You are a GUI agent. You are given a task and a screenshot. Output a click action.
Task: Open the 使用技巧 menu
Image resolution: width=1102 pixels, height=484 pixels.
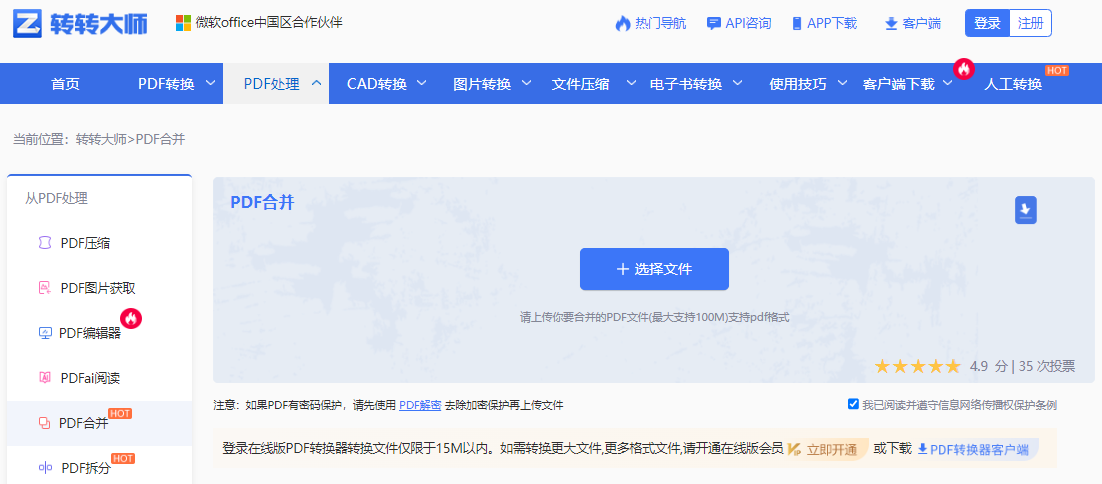point(798,84)
